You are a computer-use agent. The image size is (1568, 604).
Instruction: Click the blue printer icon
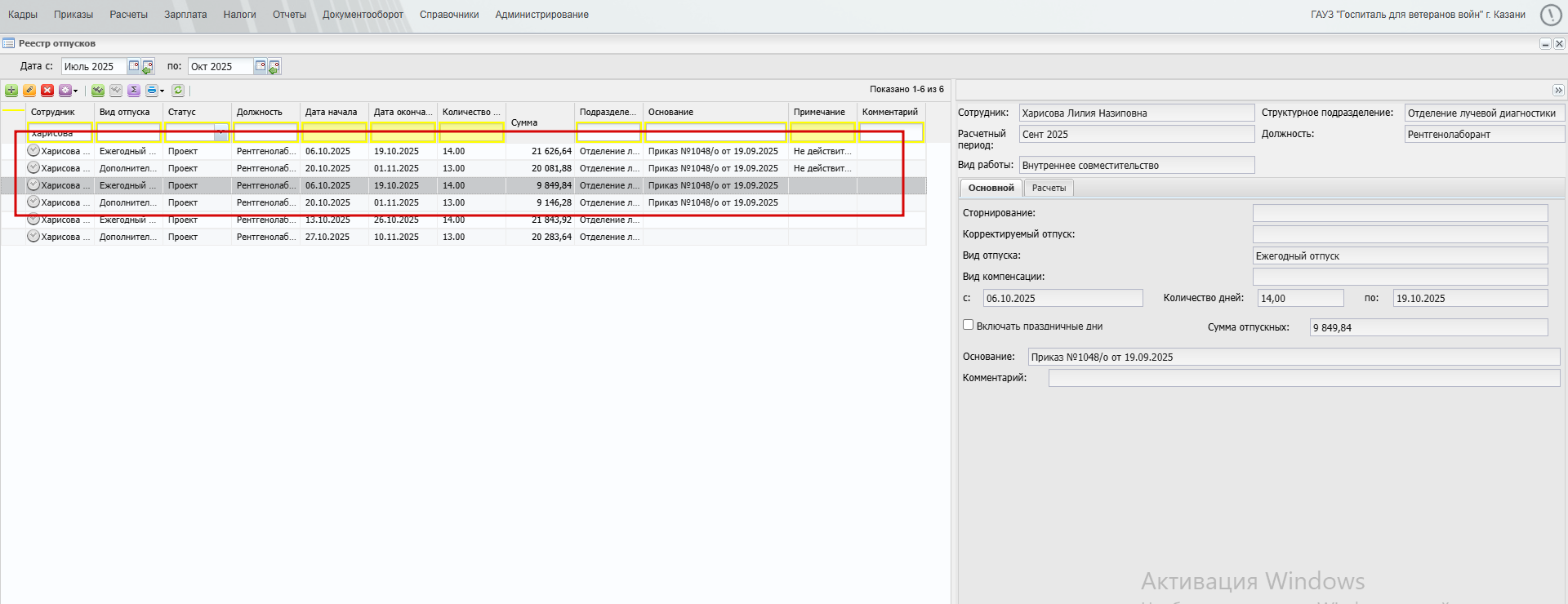tap(151, 91)
